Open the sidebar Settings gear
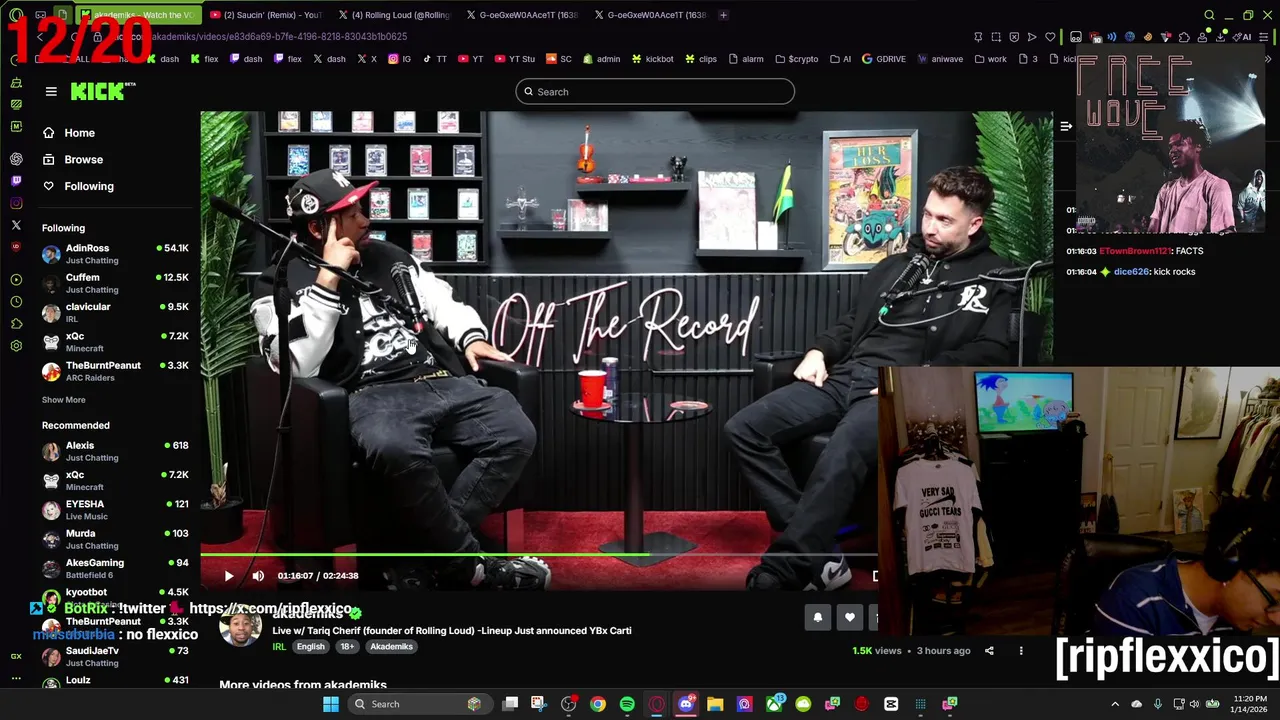The height and width of the screenshot is (720, 1280). (16, 345)
